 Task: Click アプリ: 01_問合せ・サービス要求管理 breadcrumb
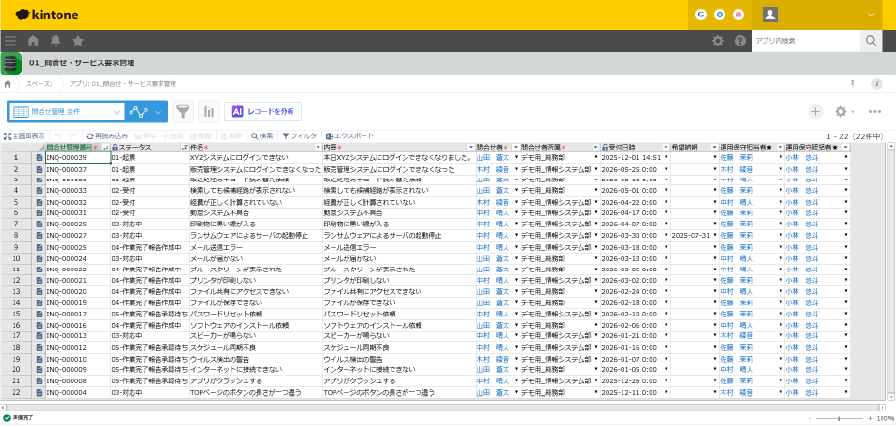pyautogui.click(x=123, y=83)
